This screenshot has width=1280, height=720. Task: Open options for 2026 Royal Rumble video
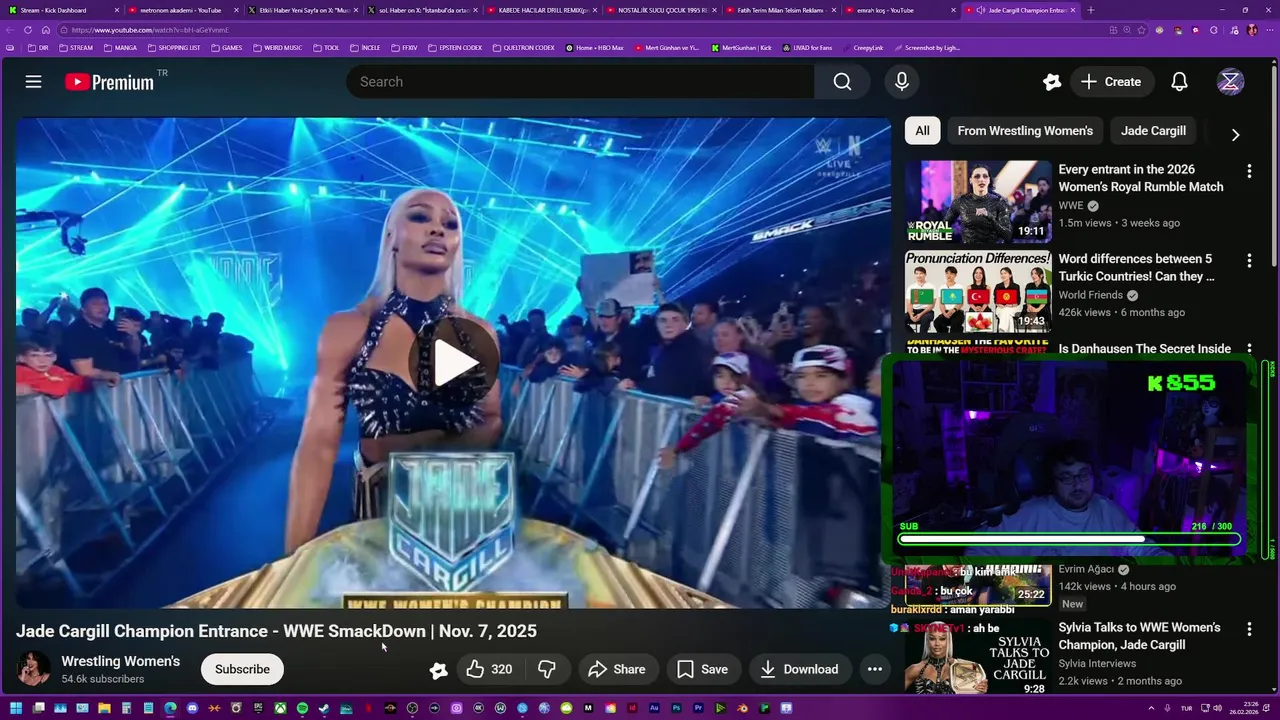[1248, 171]
